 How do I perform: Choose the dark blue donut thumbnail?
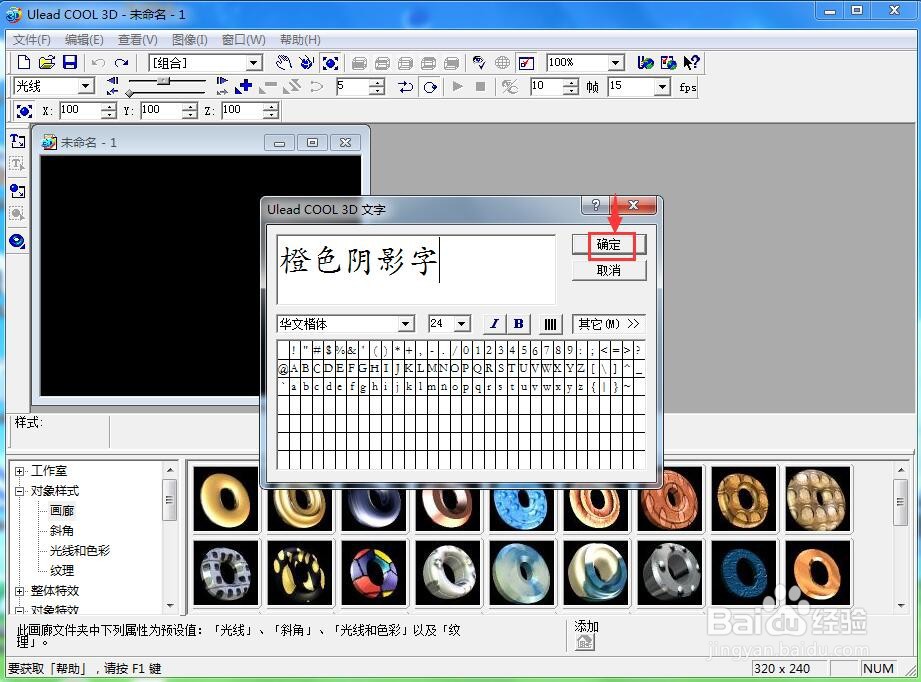(744, 573)
